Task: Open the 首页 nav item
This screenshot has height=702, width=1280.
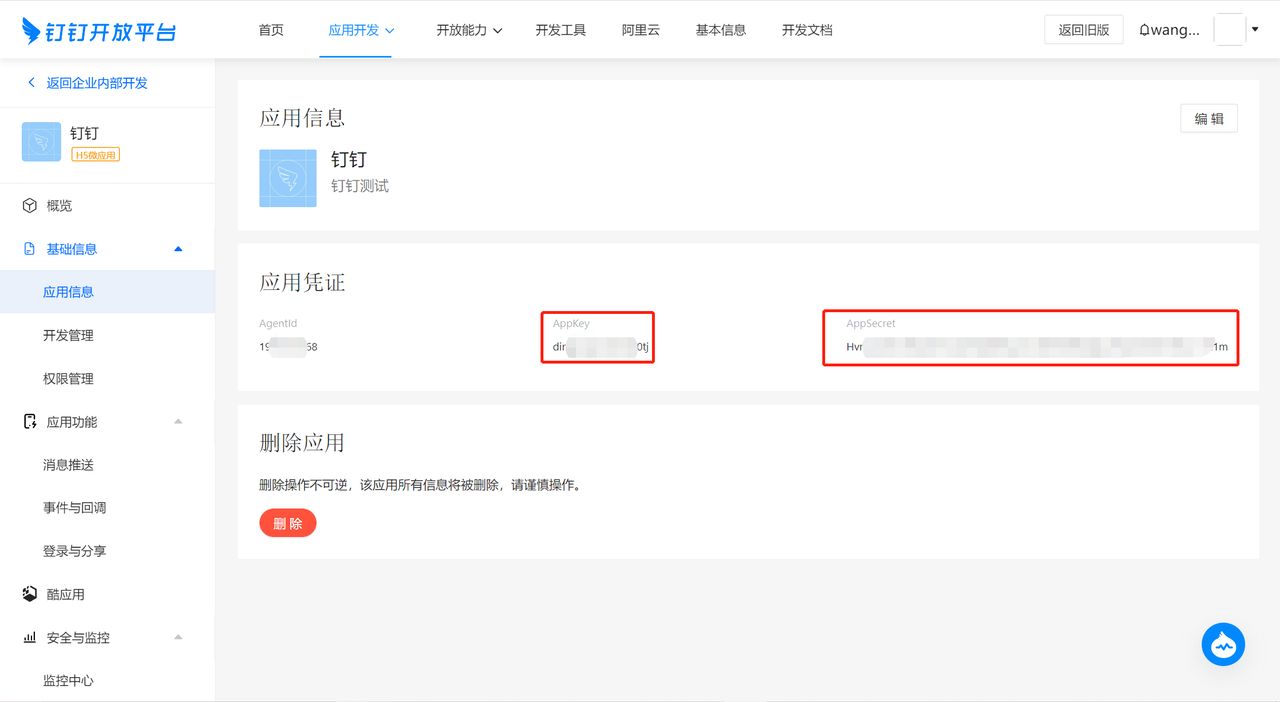Action: [x=271, y=30]
